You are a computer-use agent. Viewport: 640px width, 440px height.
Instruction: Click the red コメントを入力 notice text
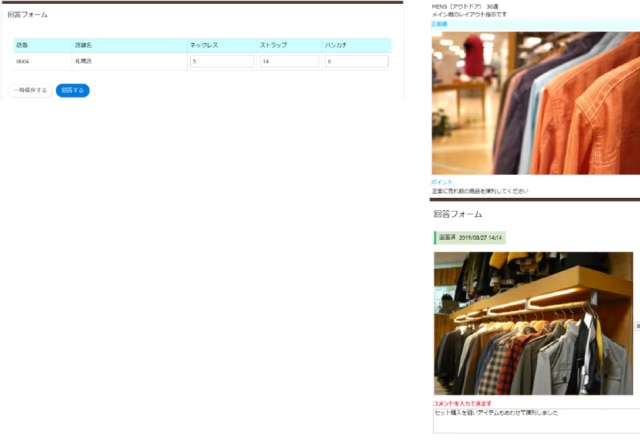pyautogui.click(x=462, y=403)
